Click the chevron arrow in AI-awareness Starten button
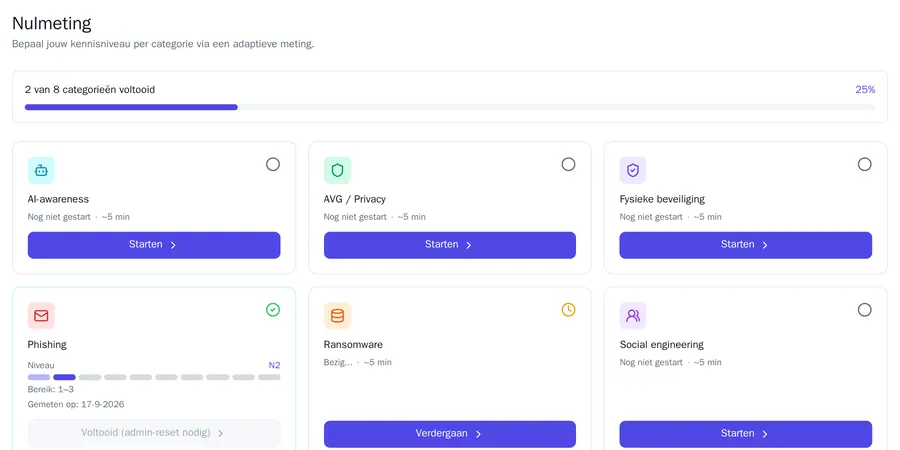This screenshot has height=450, width=900. [x=173, y=245]
